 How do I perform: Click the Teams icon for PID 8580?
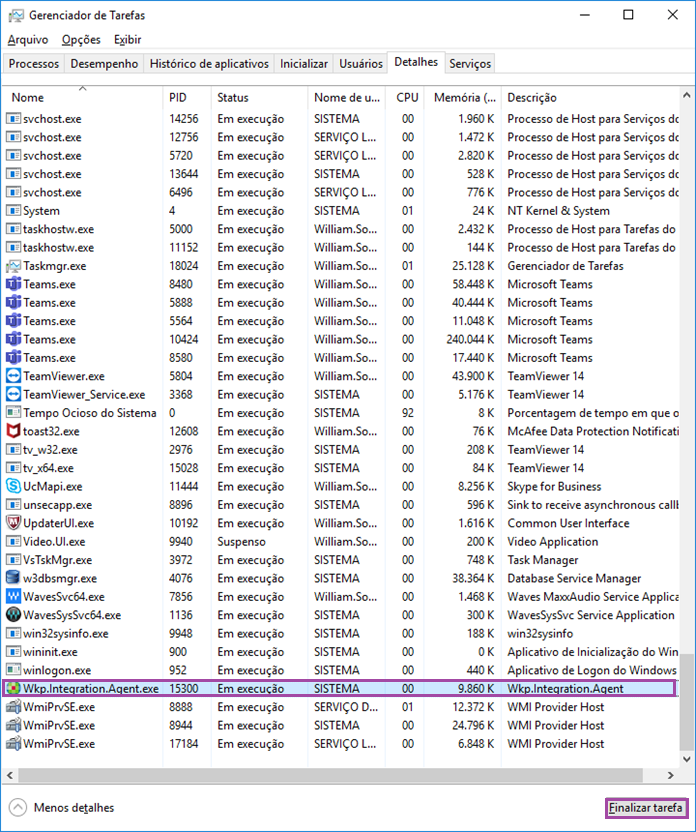click(x=13, y=358)
